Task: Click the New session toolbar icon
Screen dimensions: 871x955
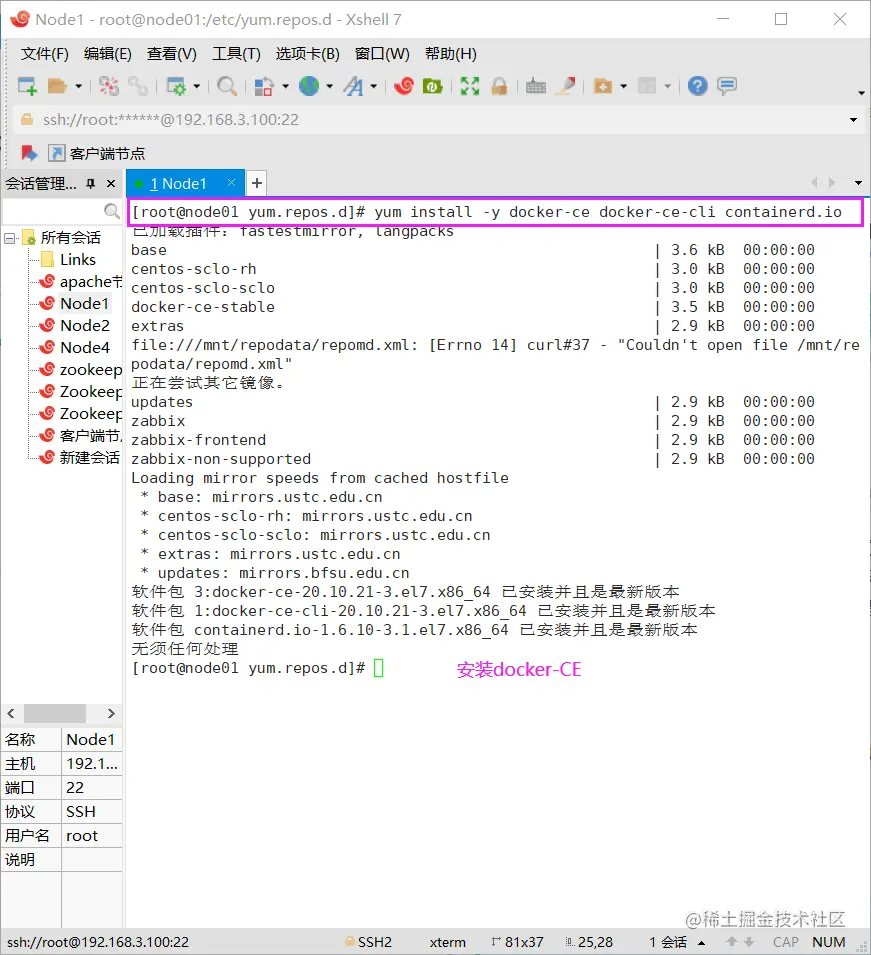Action: point(27,86)
